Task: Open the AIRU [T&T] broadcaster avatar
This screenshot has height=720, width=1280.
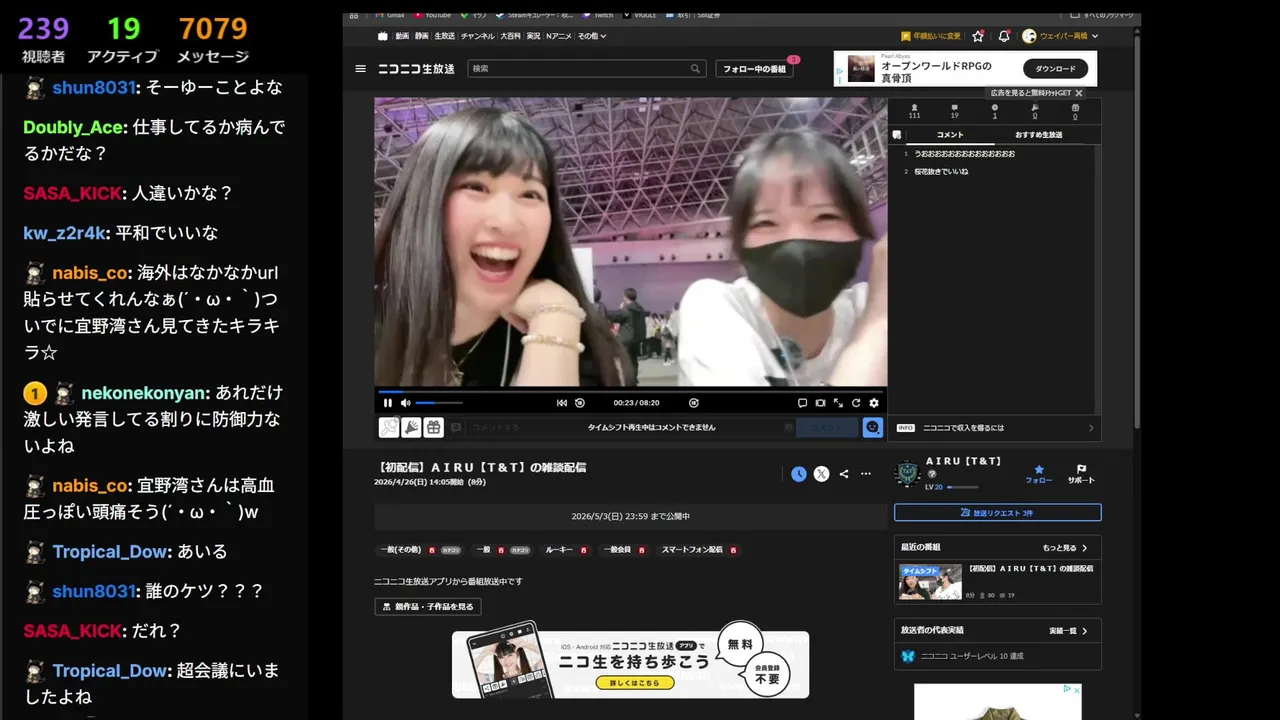Action: 907,474
